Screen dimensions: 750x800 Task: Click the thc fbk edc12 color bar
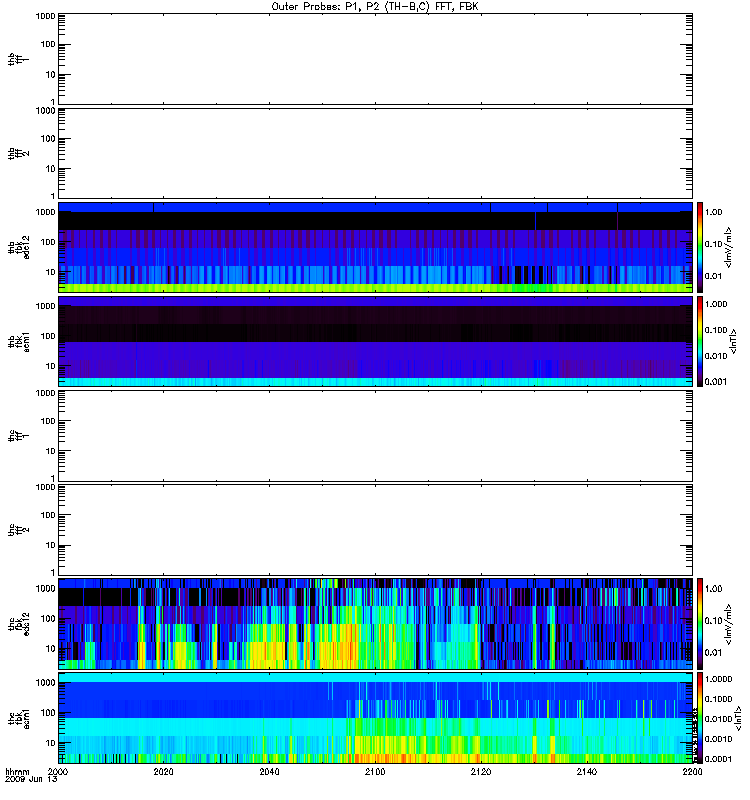click(700, 623)
